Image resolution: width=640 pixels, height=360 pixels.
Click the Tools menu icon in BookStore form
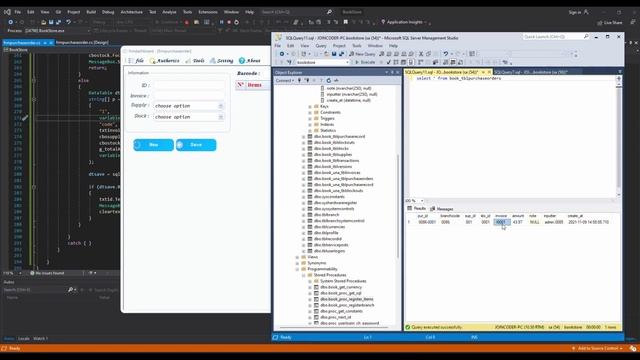point(188,60)
